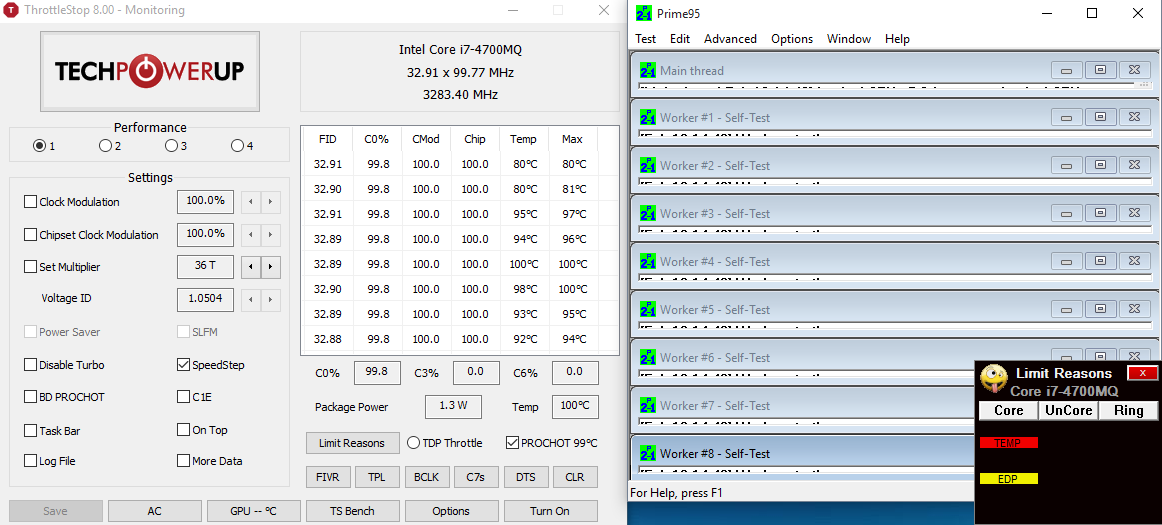Click the CLR button

pyautogui.click(x=575, y=477)
